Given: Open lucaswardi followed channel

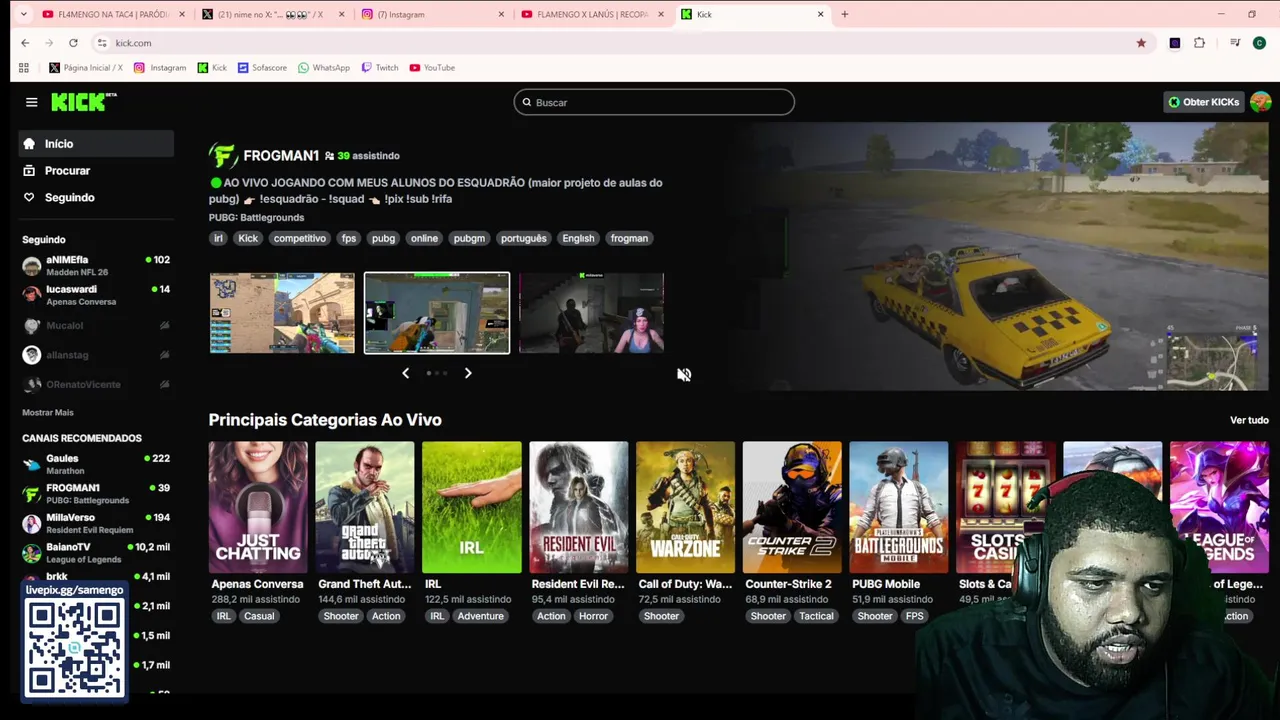Looking at the screenshot, I should pos(96,295).
